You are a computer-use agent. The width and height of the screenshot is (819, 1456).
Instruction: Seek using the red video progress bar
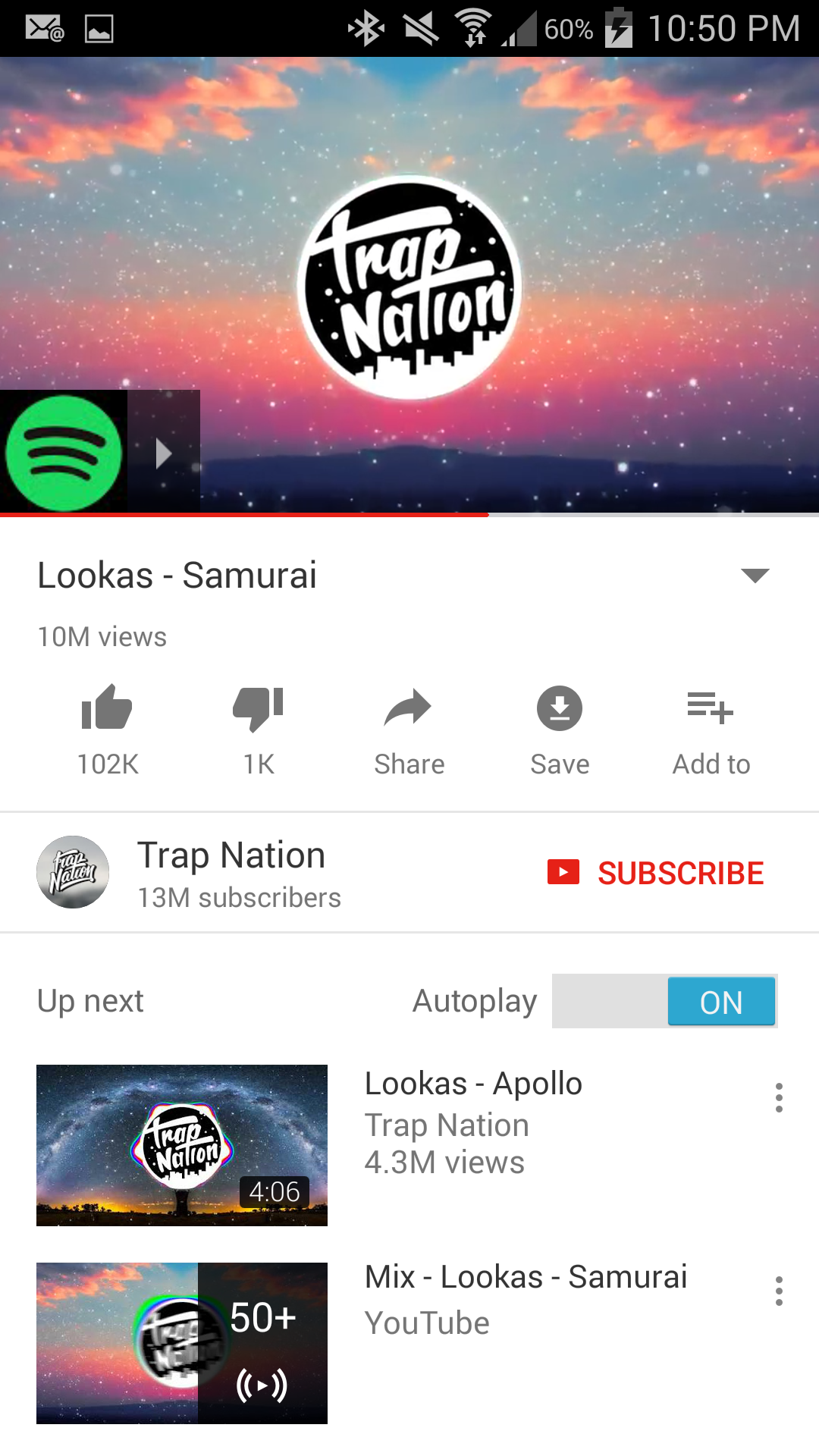[409, 515]
